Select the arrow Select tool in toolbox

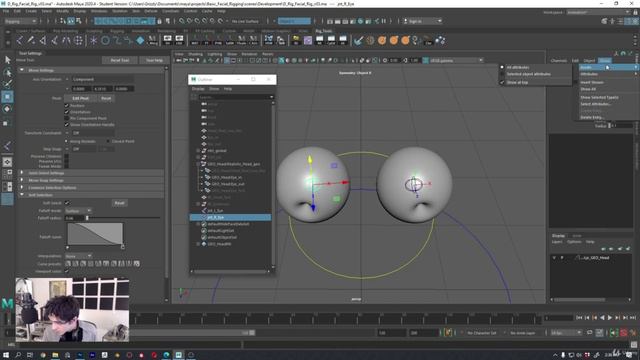7,60
